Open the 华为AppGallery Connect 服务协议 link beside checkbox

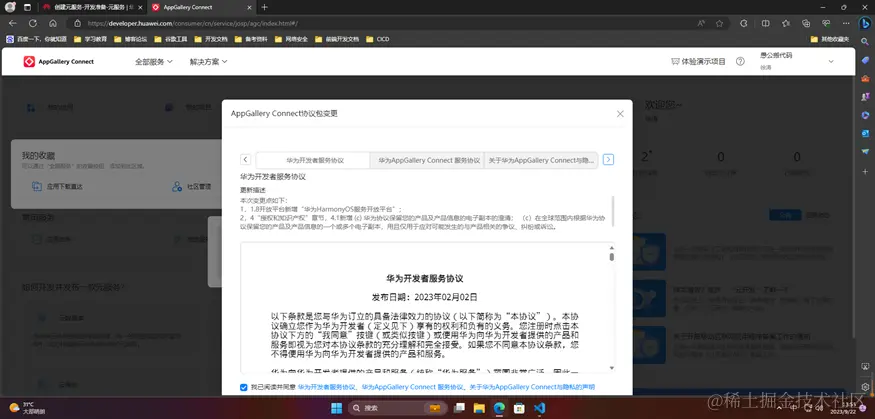[x=412, y=387]
